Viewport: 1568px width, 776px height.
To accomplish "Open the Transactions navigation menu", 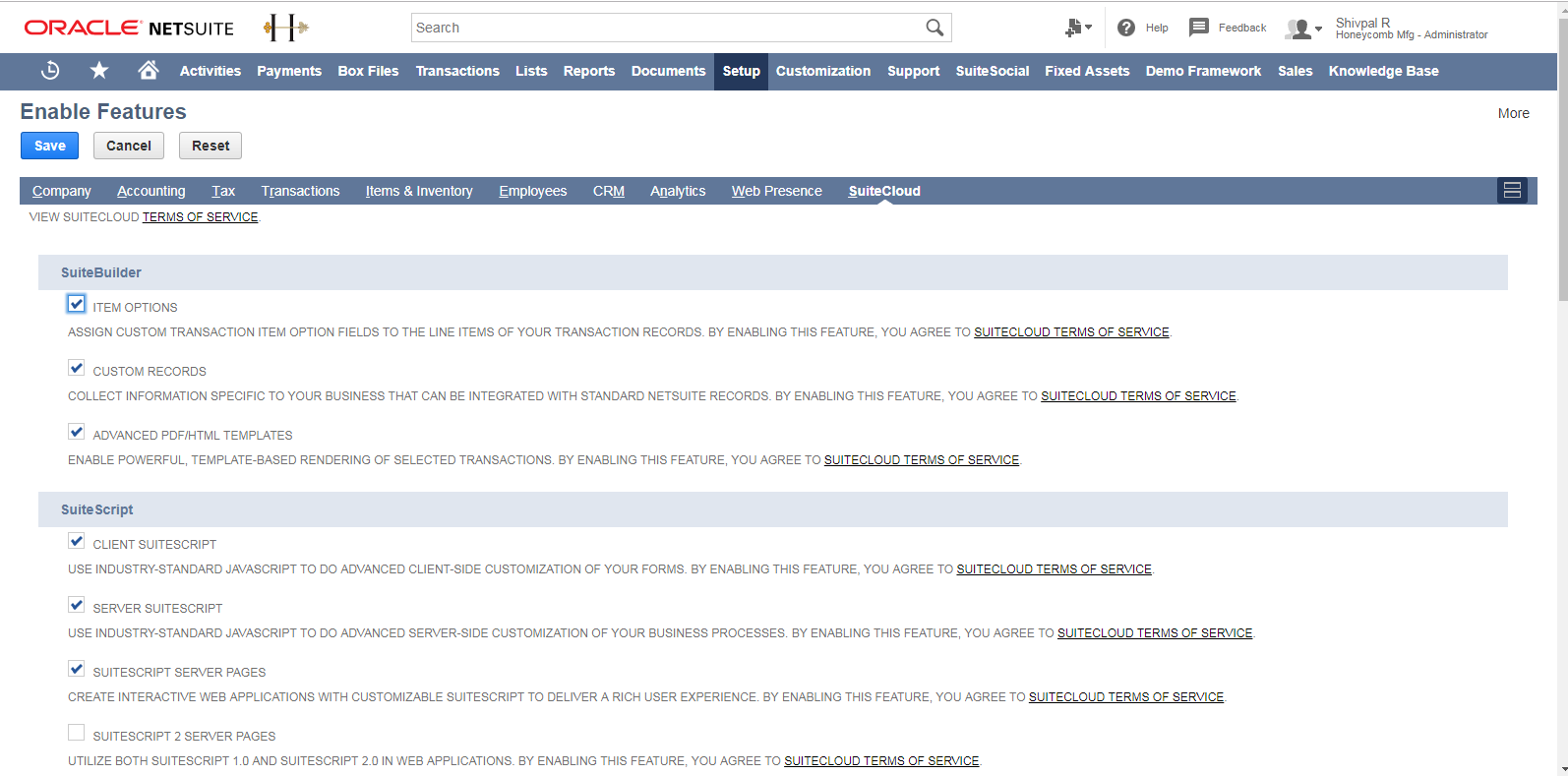I will (457, 71).
